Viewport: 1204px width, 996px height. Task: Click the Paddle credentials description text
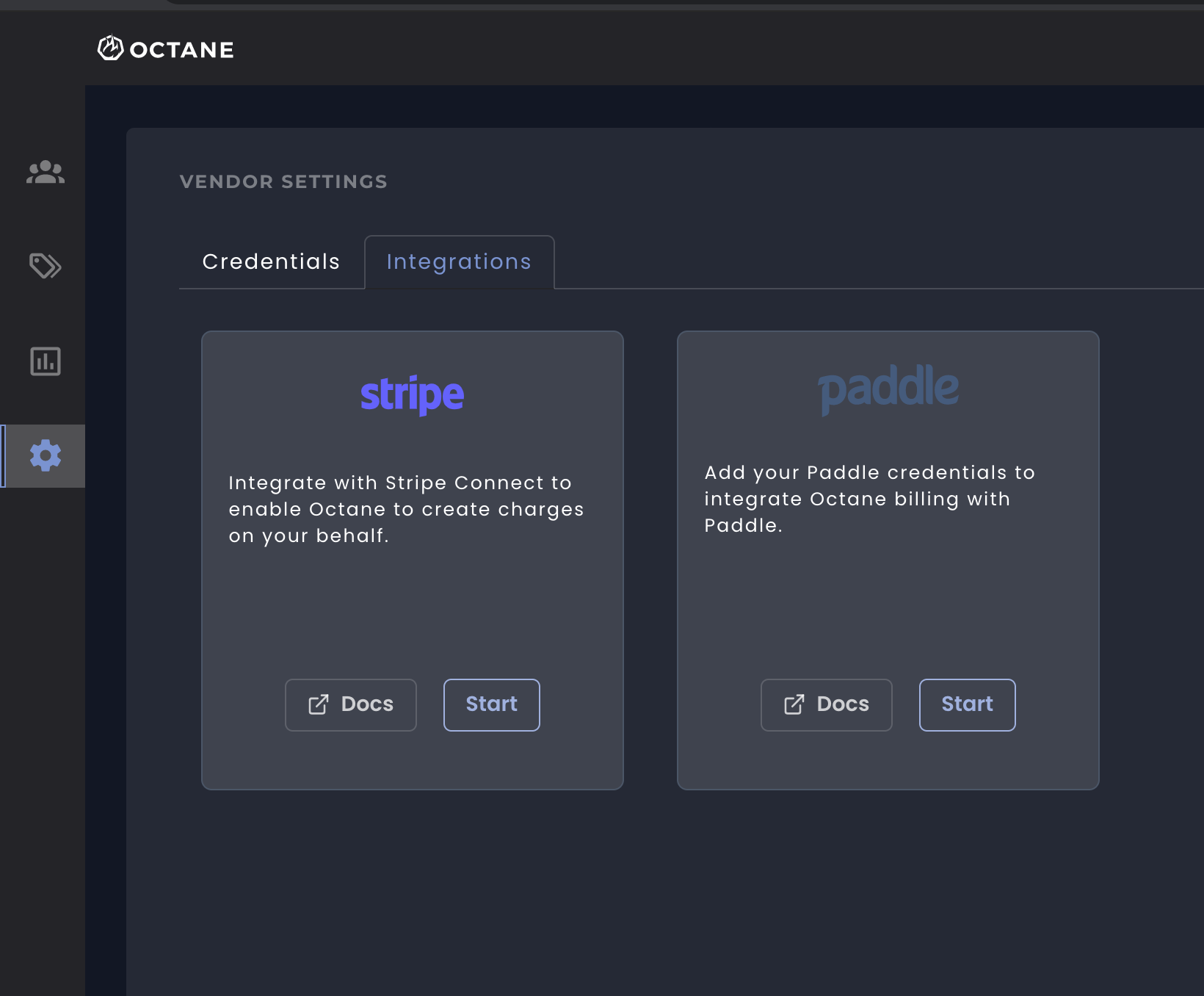pos(869,499)
